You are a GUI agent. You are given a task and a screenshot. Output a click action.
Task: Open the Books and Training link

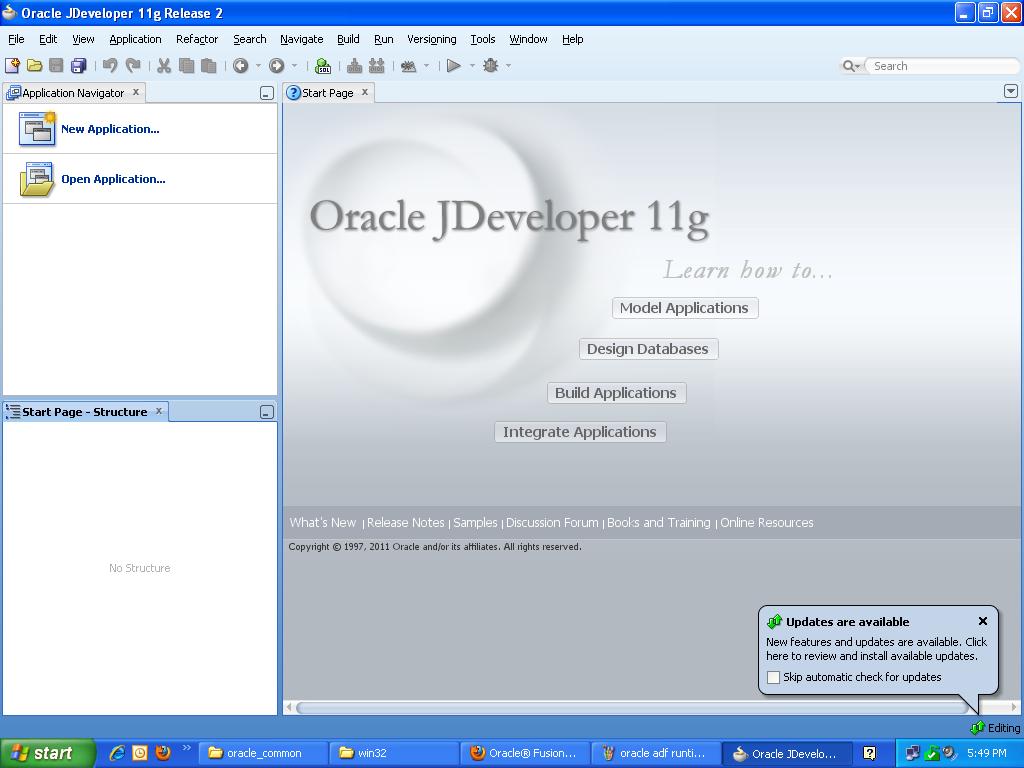[x=658, y=522]
